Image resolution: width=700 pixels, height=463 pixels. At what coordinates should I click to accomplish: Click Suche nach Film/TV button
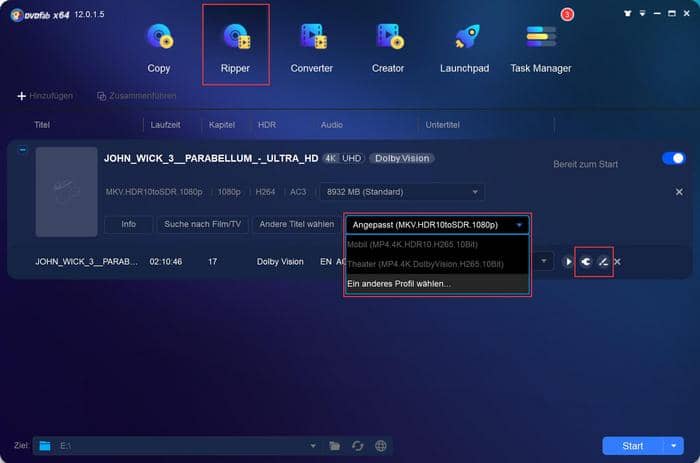click(203, 224)
